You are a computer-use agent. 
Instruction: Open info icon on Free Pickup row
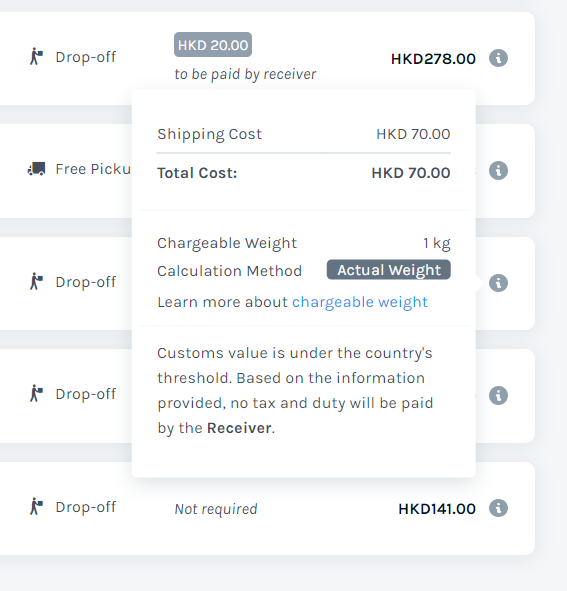498,170
